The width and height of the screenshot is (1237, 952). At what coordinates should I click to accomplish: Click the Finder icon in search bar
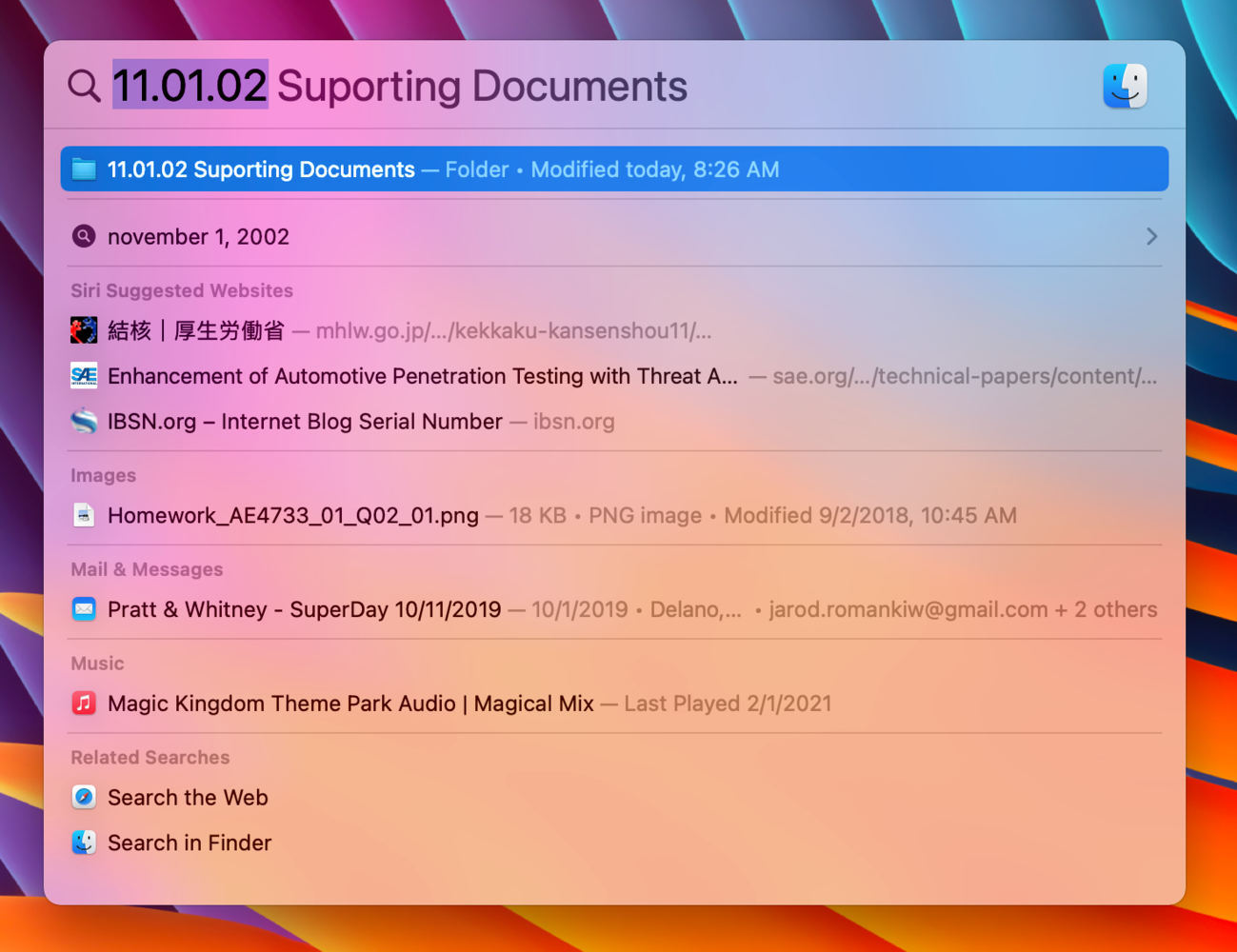tap(1126, 86)
